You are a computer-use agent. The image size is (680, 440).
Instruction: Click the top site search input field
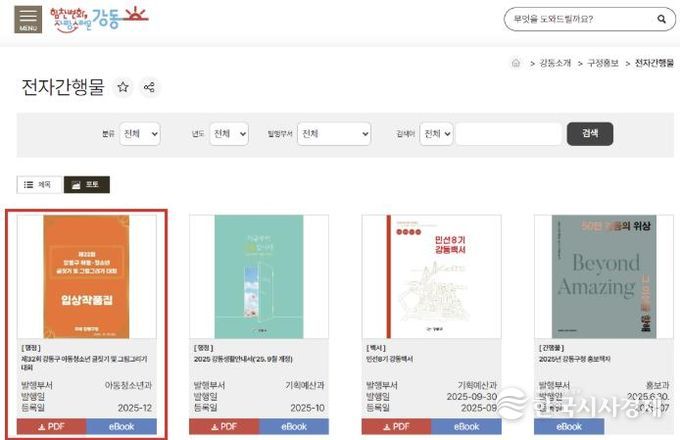pyautogui.click(x=575, y=19)
